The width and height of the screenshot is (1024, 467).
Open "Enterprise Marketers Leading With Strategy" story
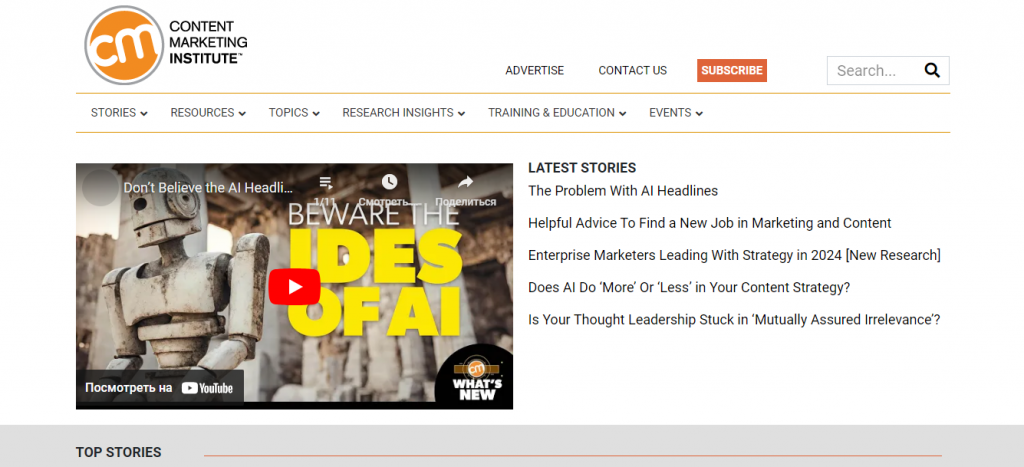pos(734,255)
